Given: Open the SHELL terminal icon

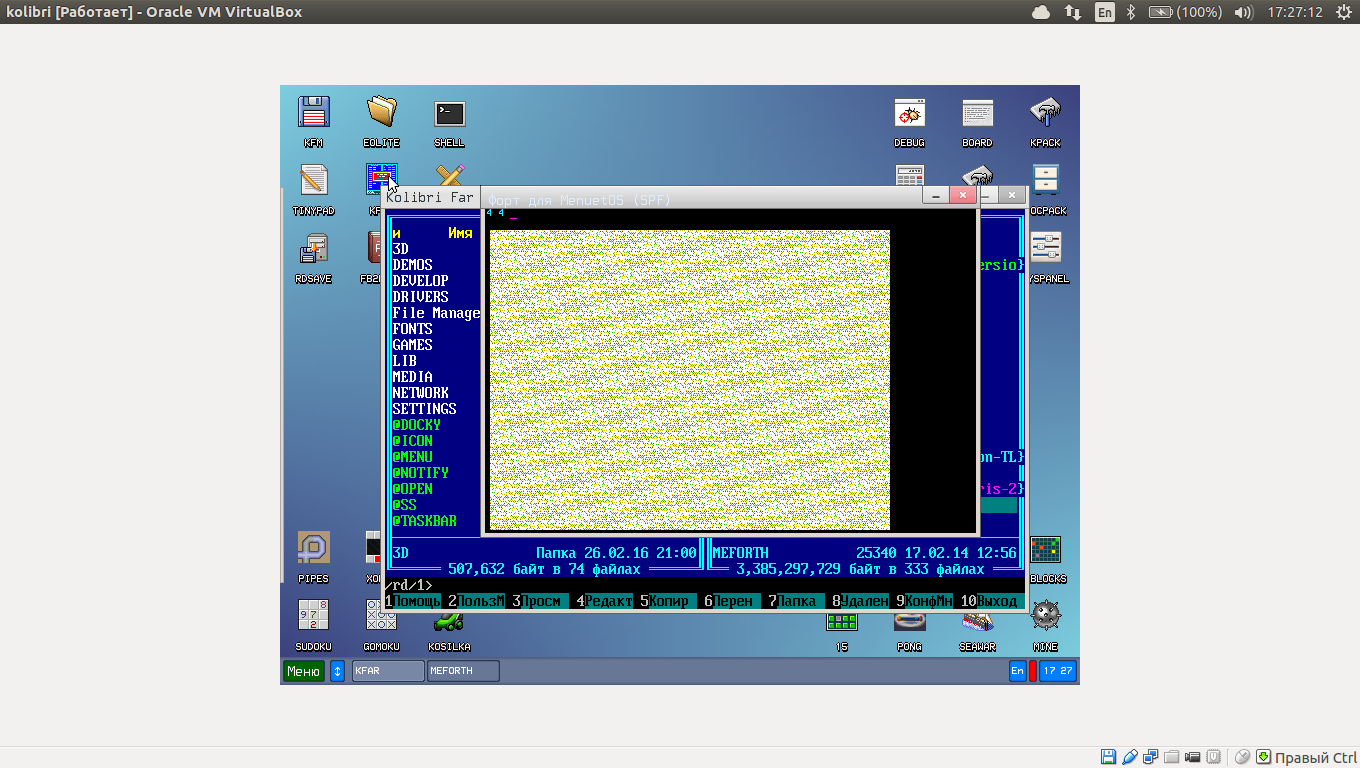Looking at the screenshot, I should pos(449,113).
